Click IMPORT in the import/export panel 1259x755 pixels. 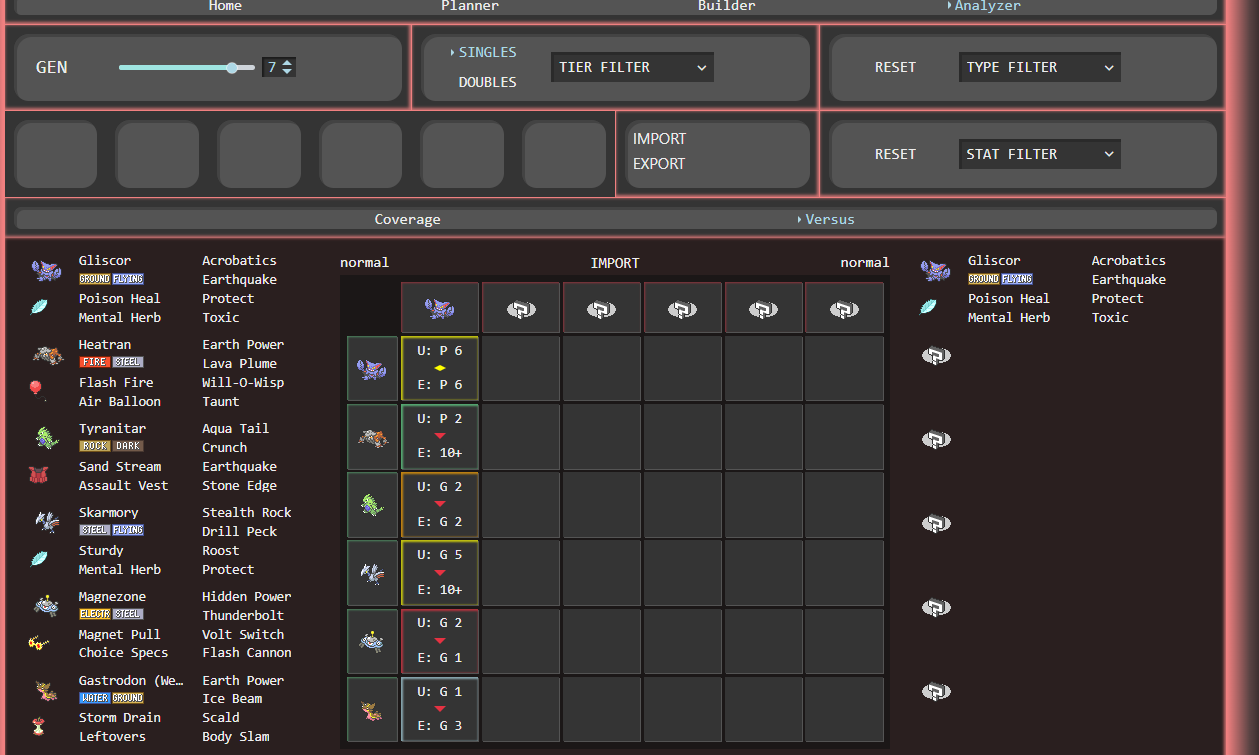click(659, 139)
